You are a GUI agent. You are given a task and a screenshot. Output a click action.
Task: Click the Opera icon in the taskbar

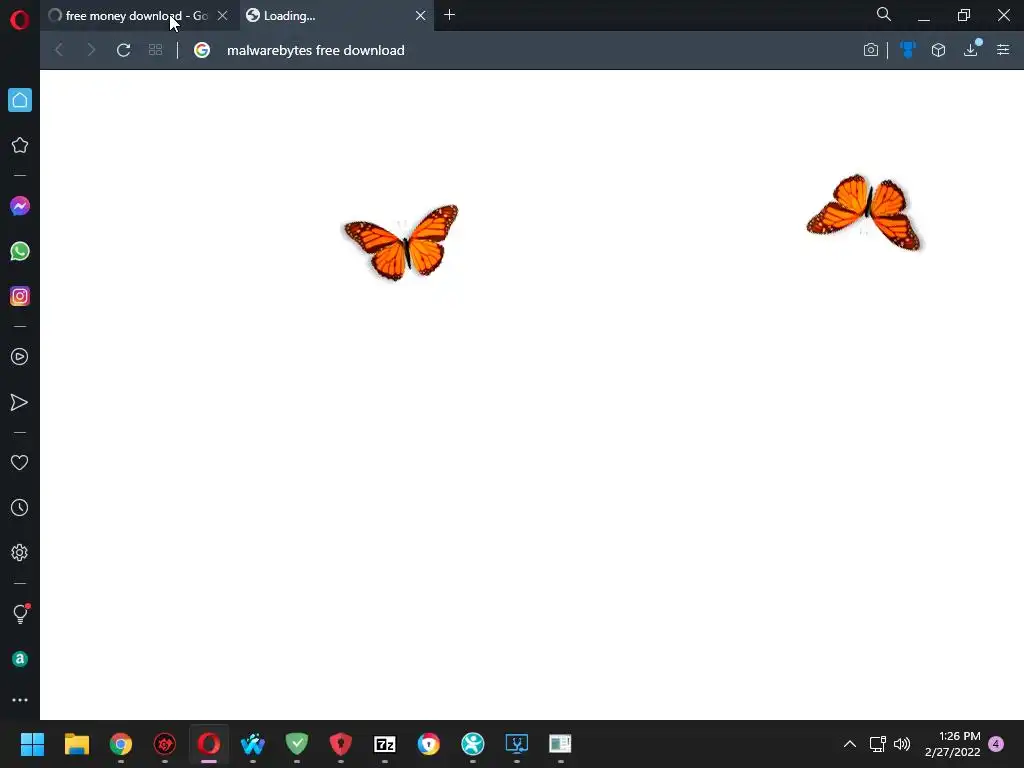(209, 744)
